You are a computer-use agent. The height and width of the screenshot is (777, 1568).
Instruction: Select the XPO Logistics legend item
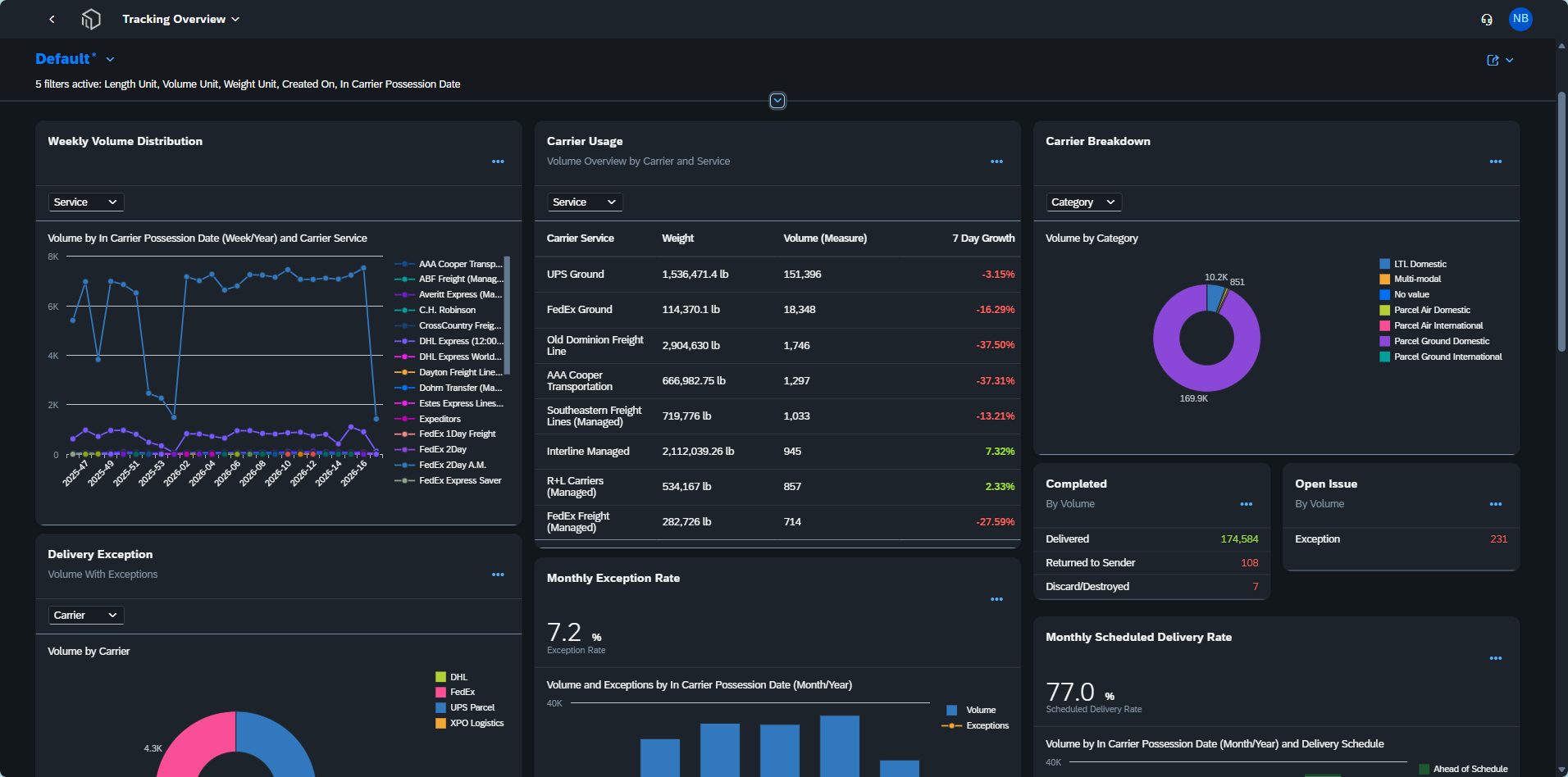[x=470, y=723]
